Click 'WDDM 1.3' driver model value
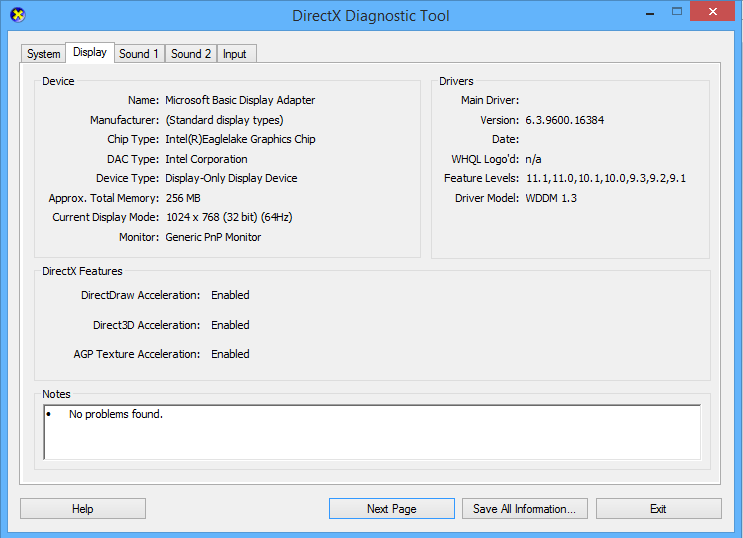 (x=551, y=198)
